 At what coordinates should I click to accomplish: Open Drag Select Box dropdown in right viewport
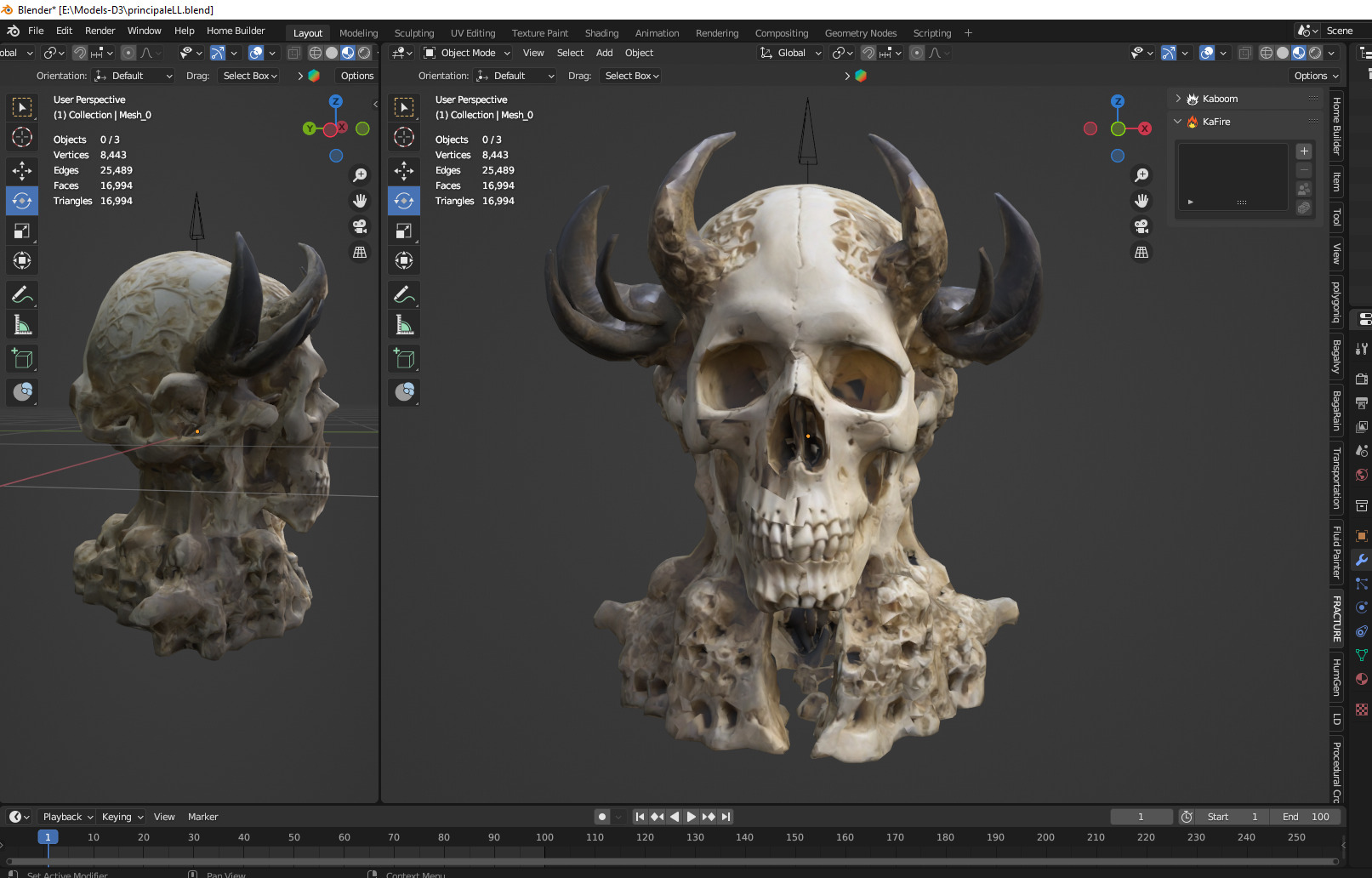(x=632, y=76)
